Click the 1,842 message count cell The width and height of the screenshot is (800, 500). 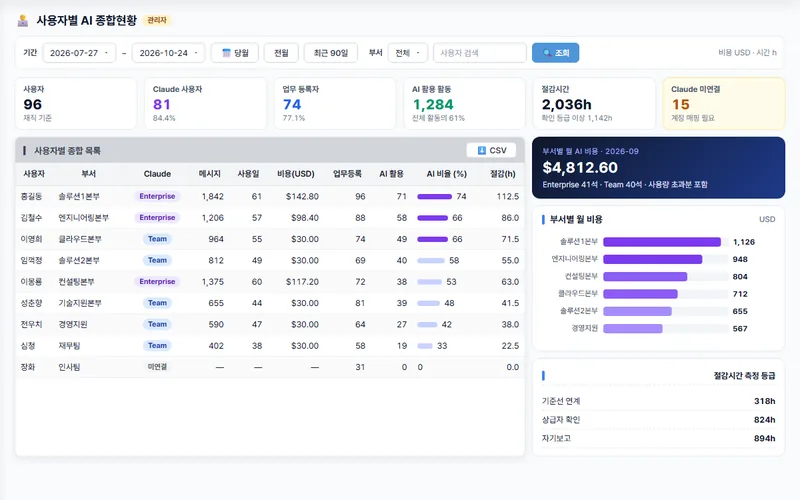[x=212, y=196]
